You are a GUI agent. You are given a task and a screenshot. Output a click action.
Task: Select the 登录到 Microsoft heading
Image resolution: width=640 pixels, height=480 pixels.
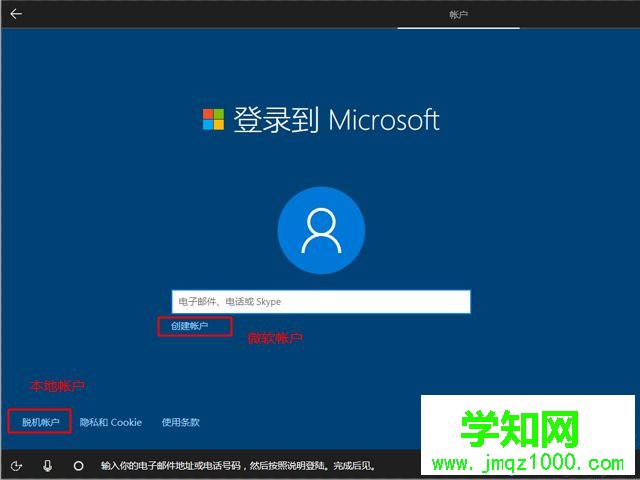336,120
